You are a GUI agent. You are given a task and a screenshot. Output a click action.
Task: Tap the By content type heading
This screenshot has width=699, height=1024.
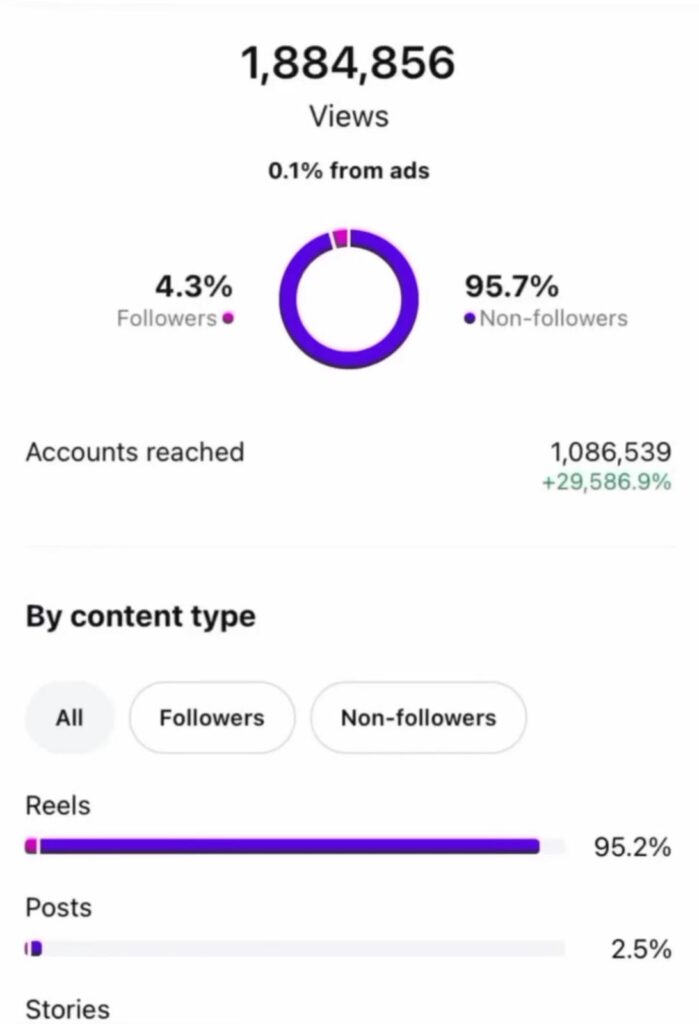coord(140,616)
